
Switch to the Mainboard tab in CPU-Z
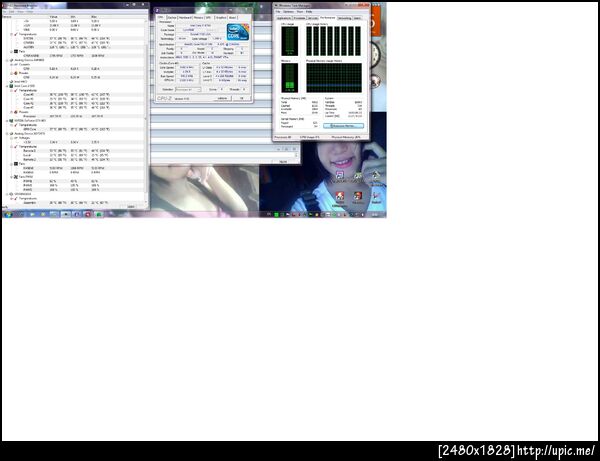click(x=185, y=18)
